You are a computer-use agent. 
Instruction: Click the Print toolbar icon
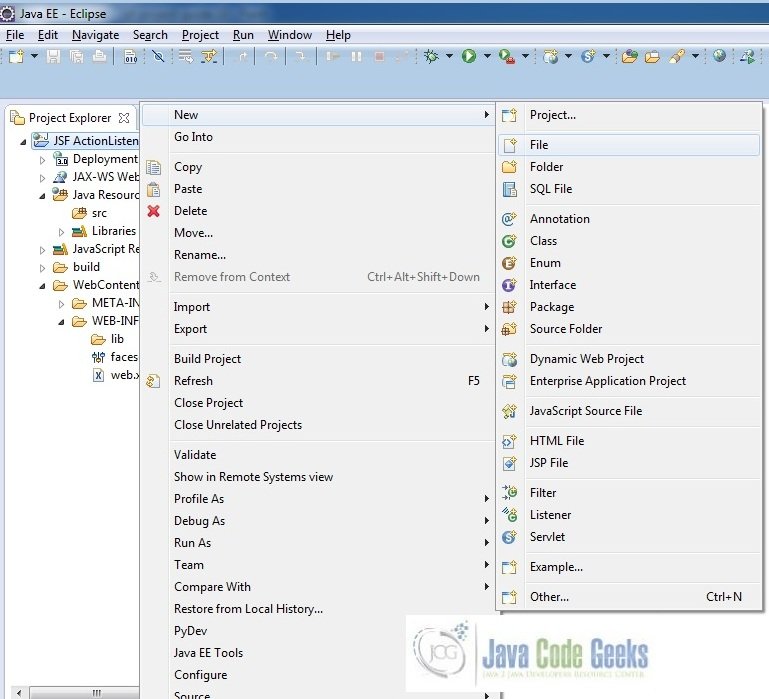100,56
